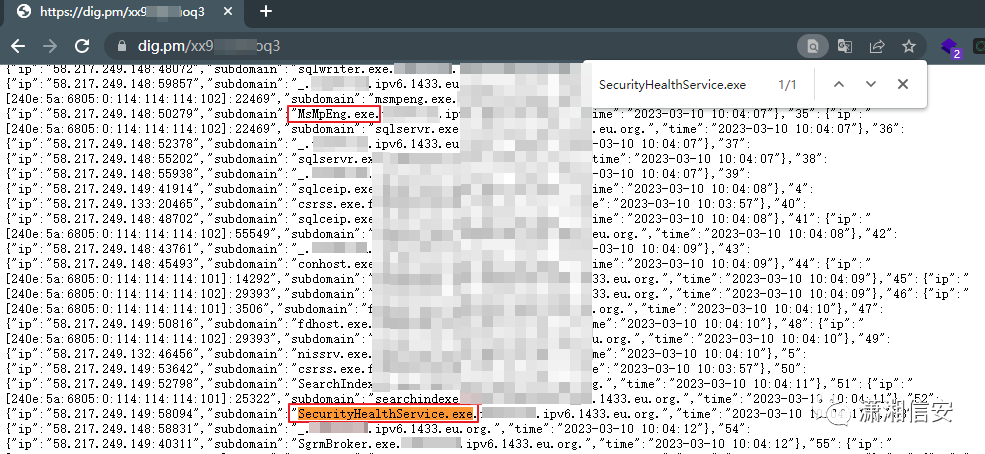Click the highlighted SecurityHealthService.exe match in page

[x=385, y=414]
